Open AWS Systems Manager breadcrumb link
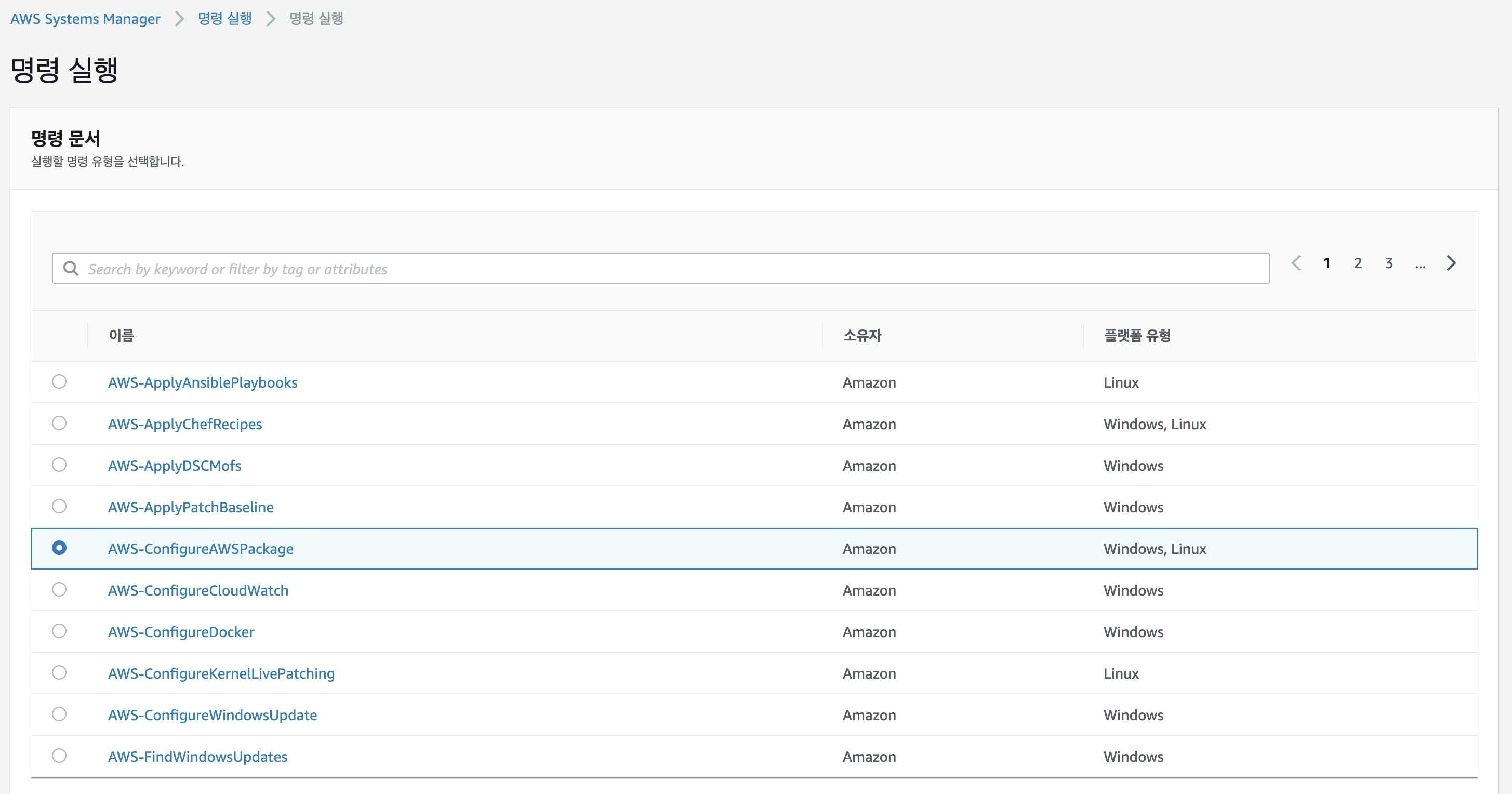 (85, 19)
